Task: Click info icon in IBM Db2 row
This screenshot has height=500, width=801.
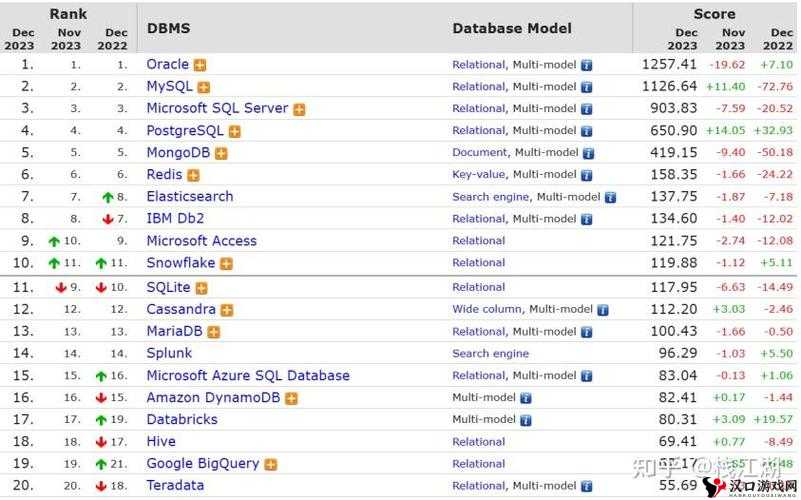Action: click(587, 219)
